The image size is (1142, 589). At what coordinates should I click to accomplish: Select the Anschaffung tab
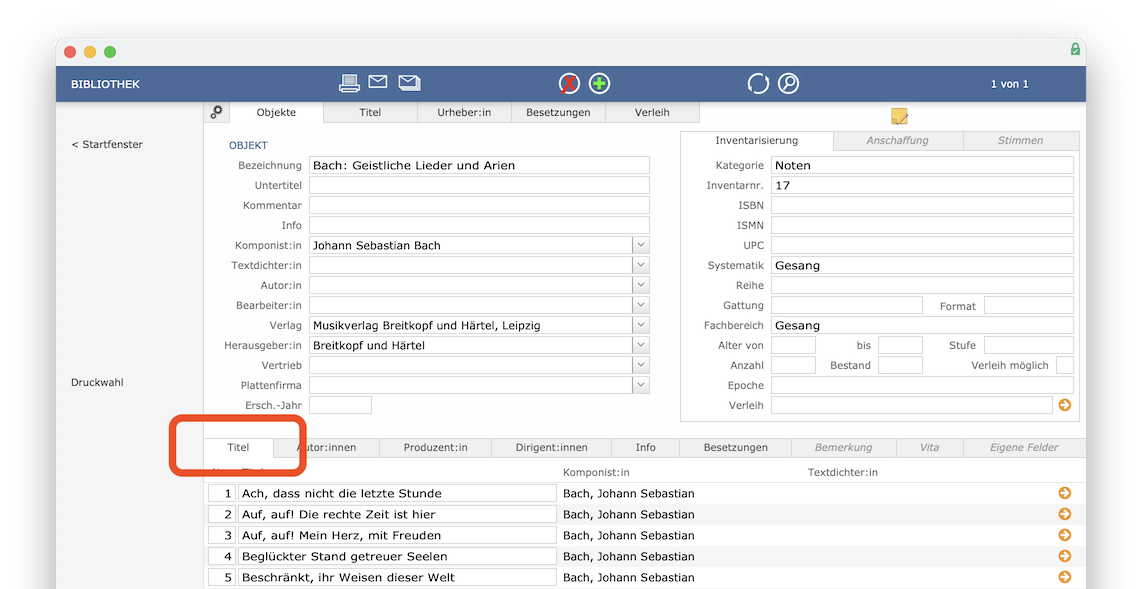tap(897, 141)
